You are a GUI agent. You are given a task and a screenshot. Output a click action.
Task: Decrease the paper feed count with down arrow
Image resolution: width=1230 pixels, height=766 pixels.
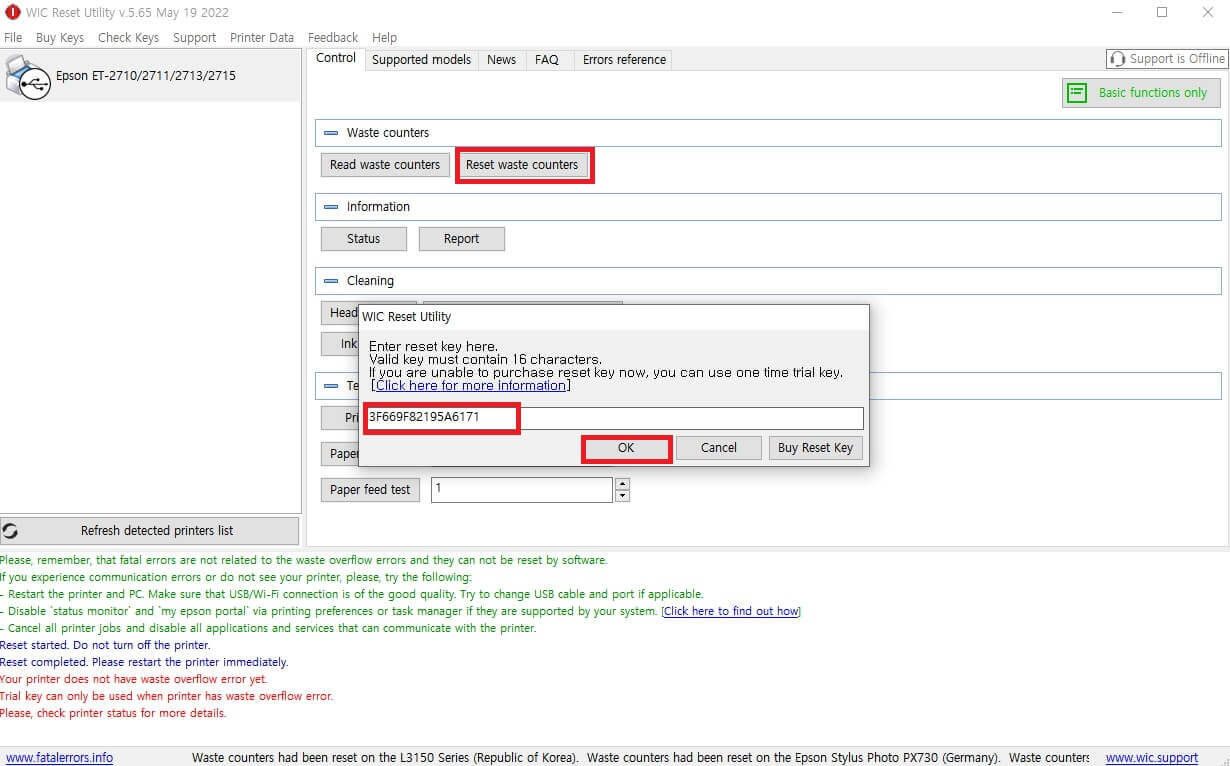tap(623, 496)
